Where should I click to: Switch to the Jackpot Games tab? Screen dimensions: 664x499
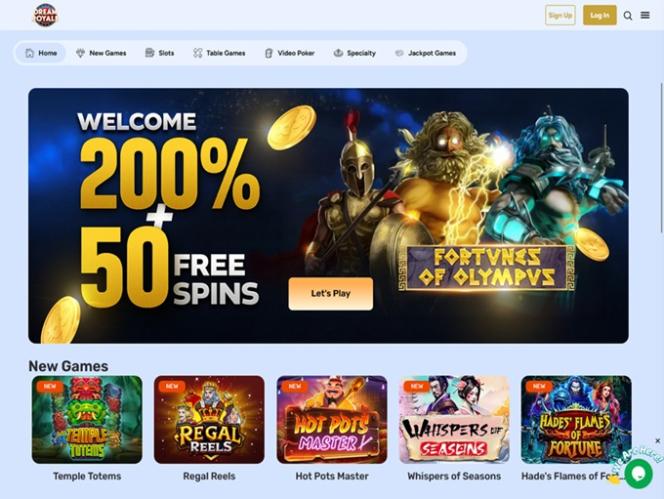[425, 53]
